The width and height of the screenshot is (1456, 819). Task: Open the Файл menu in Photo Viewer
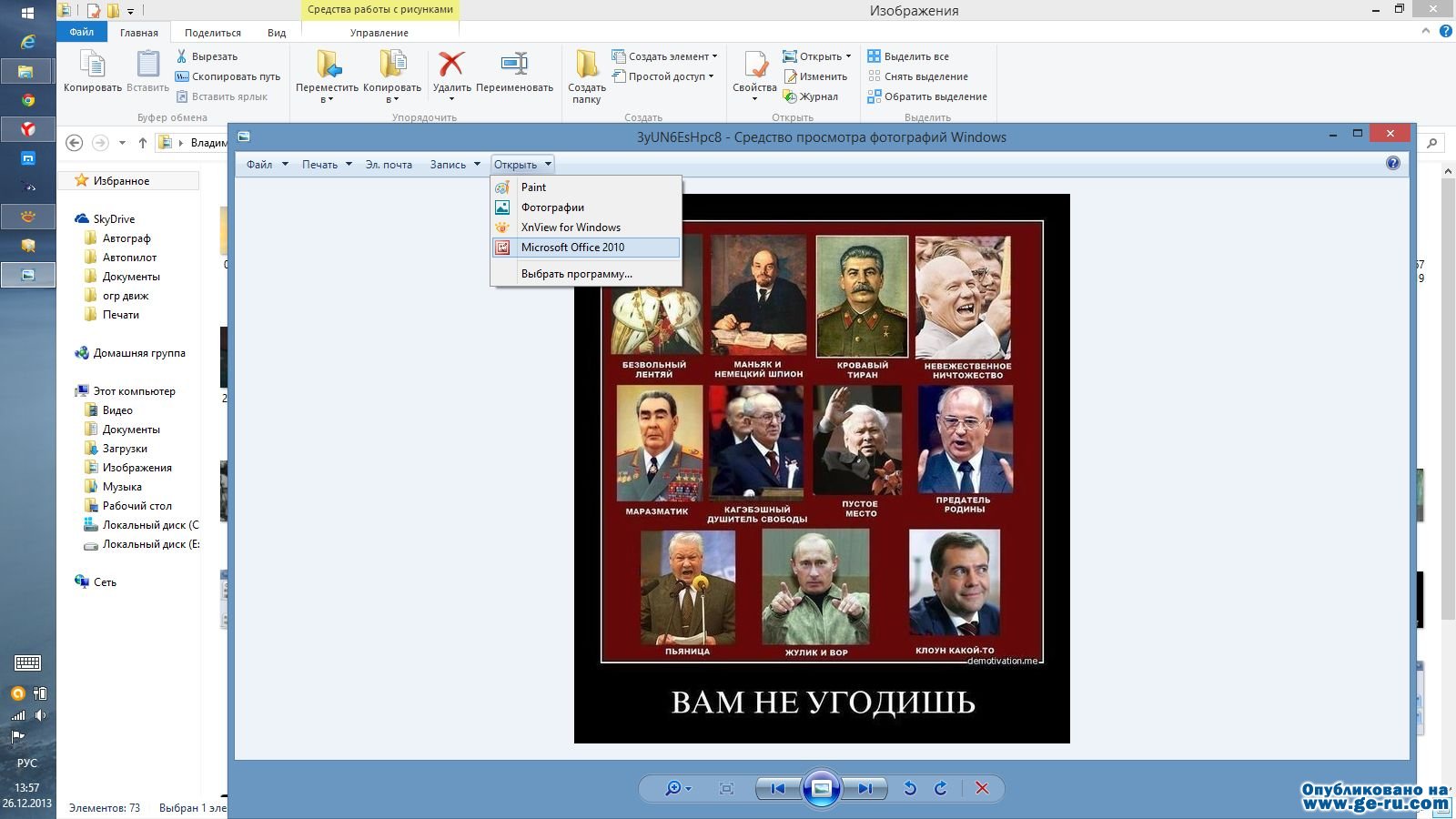(267, 165)
